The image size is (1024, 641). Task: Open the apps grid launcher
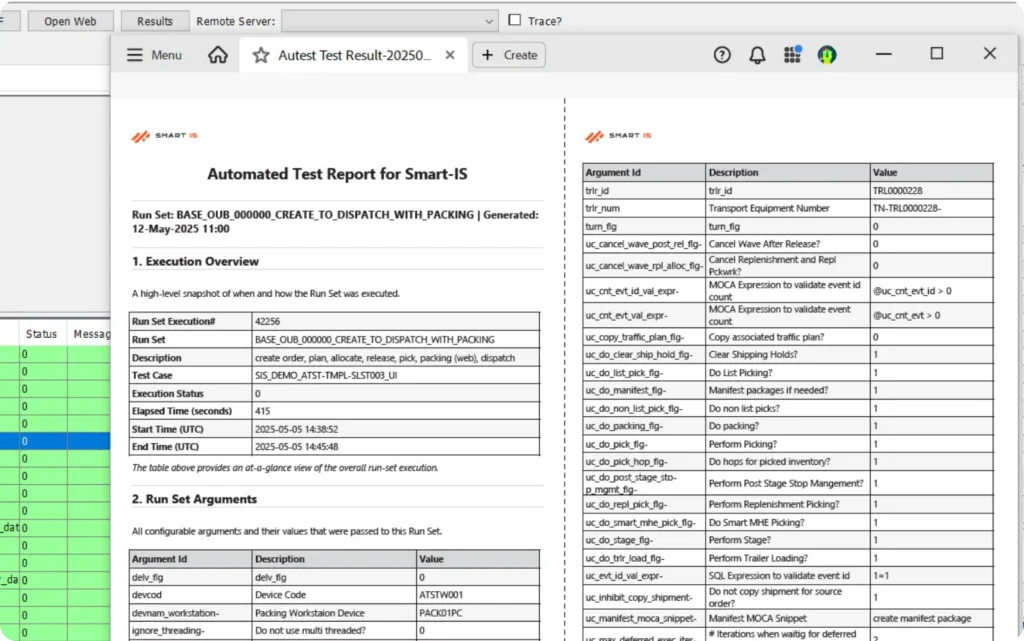pyautogui.click(x=792, y=55)
